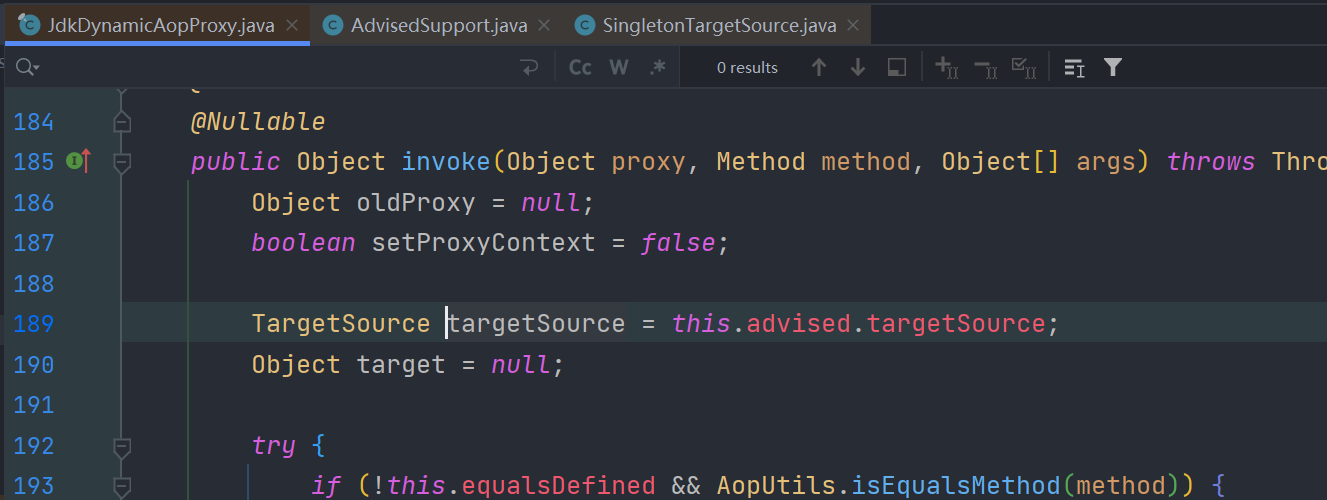This screenshot has width=1327, height=500.
Task: Open results in Find tool window
Action: [897, 67]
